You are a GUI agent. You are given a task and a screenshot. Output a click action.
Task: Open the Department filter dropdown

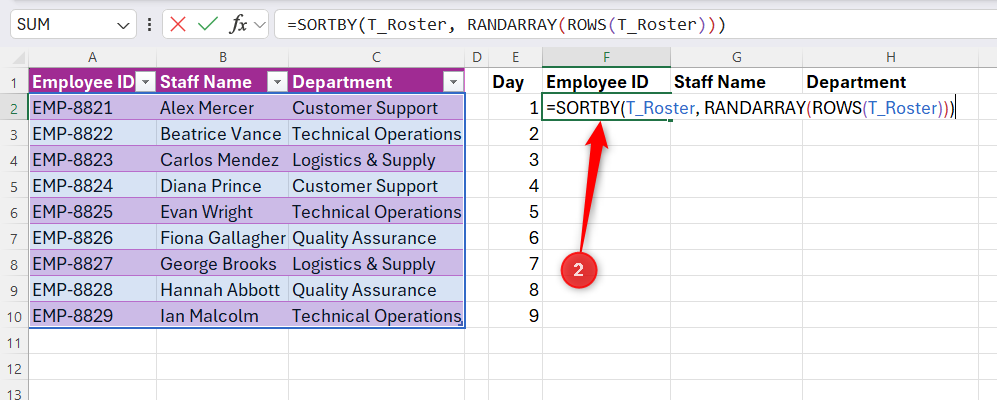click(453, 82)
